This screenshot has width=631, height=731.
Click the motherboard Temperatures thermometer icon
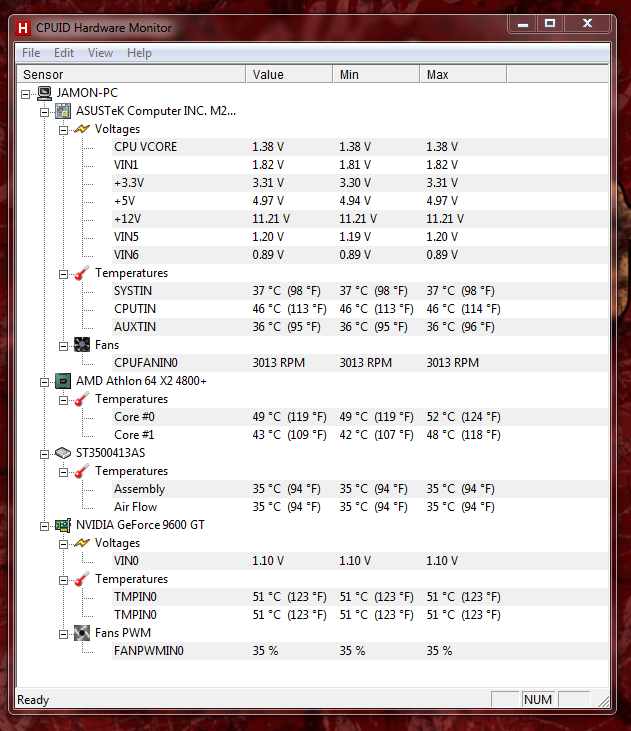pos(82,273)
